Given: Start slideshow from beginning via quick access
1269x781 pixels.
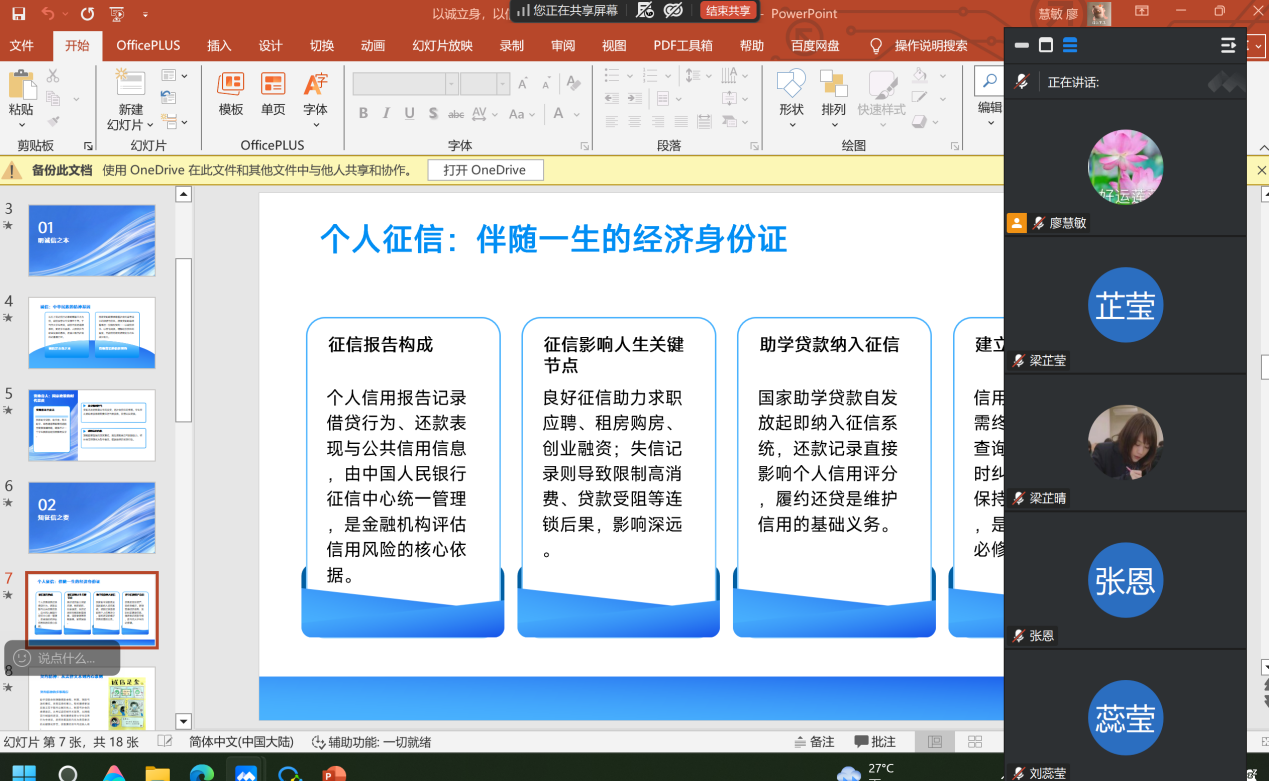Looking at the screenshot, I should click(117, 14).
